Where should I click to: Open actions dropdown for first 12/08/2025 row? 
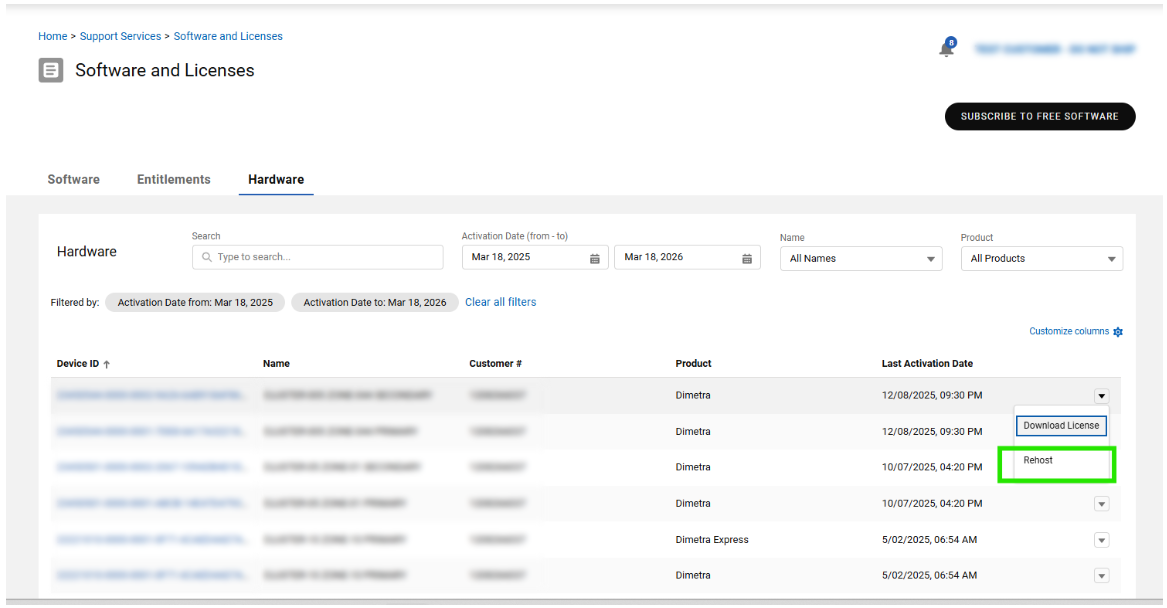pos(1102,396)
